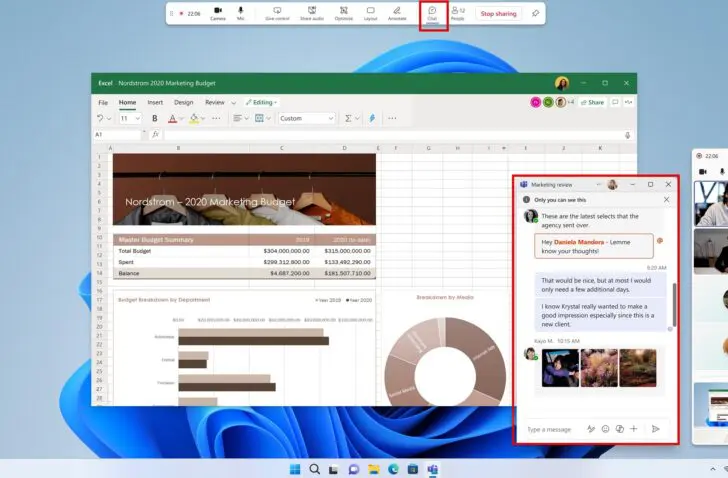
Task: Pin the sharing toolbar
Action: 535,13
